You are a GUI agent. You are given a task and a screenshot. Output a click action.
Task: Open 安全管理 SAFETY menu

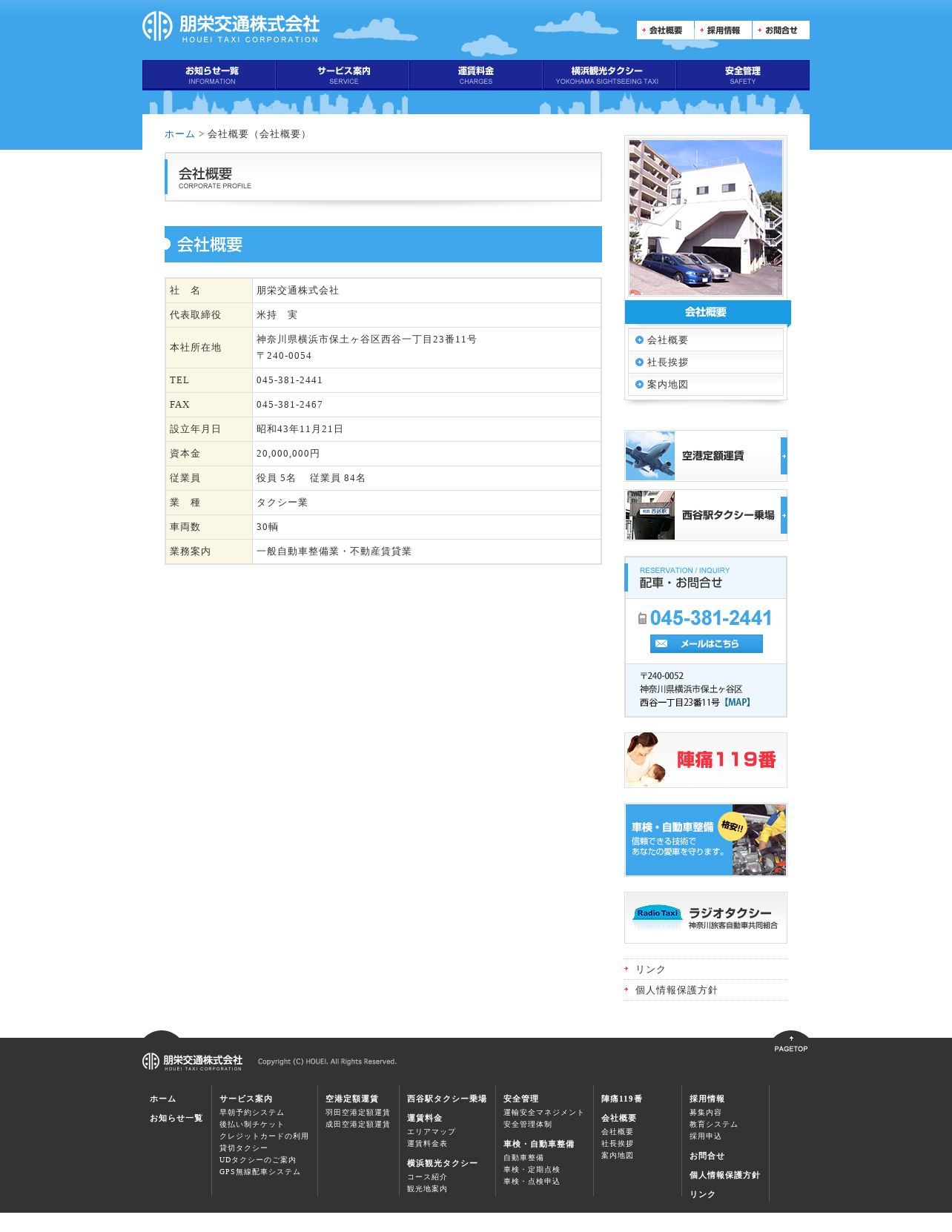coord(743,75)
